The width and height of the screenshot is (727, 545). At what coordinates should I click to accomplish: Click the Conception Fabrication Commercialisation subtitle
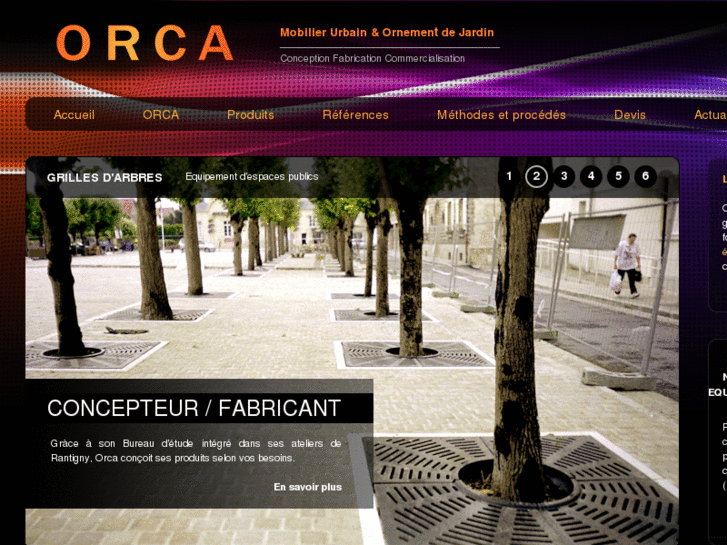coord(372,58)
